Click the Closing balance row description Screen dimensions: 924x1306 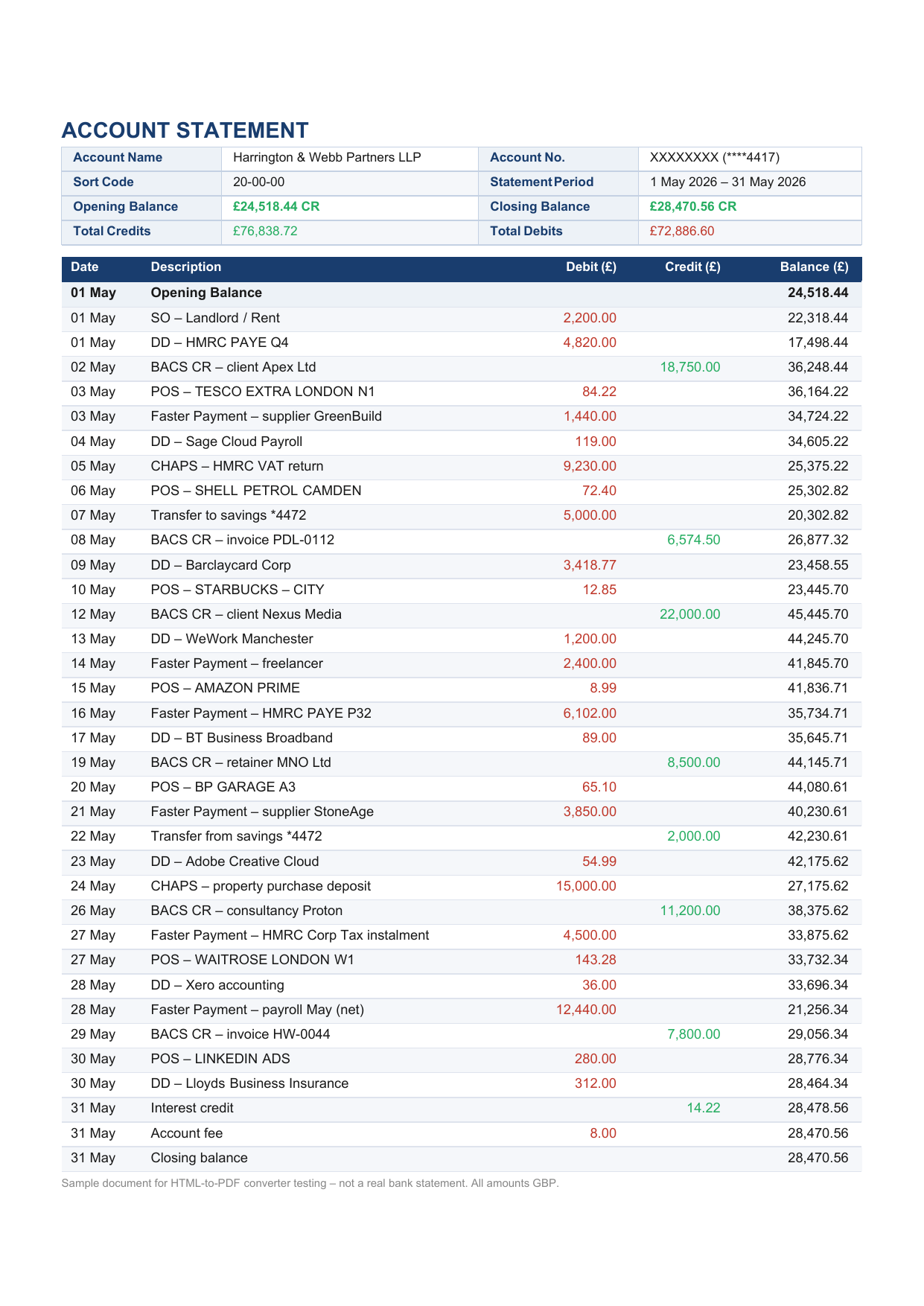(200, 1158)
